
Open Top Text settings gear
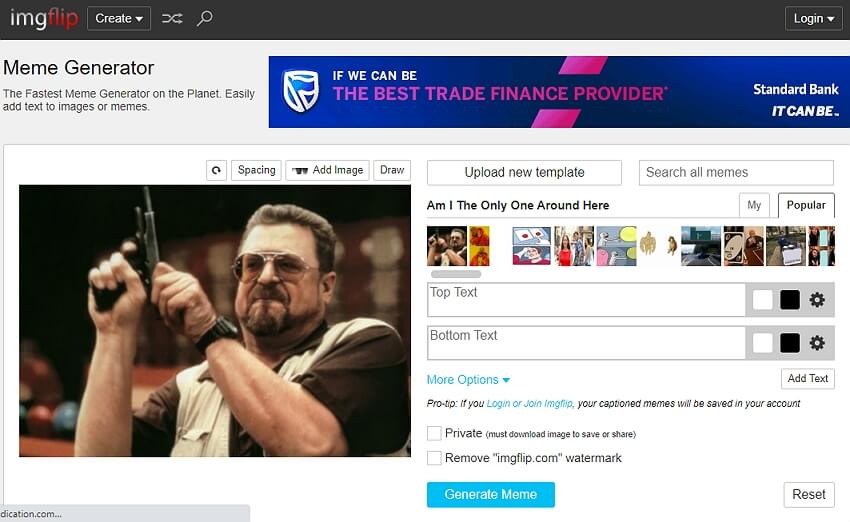(x=817, y=300)
